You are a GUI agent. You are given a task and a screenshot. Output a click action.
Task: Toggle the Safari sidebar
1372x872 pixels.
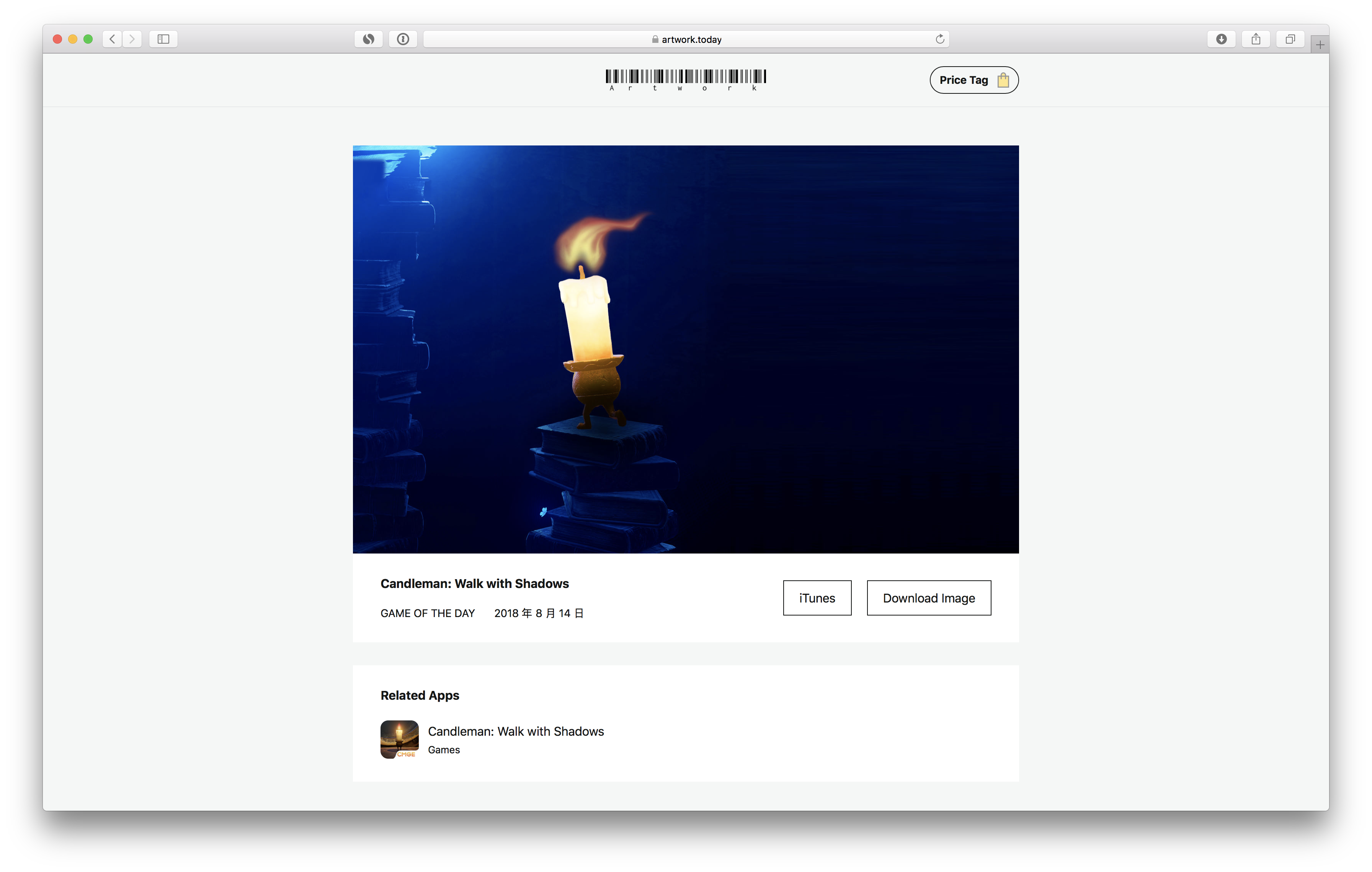click(163, 39)
